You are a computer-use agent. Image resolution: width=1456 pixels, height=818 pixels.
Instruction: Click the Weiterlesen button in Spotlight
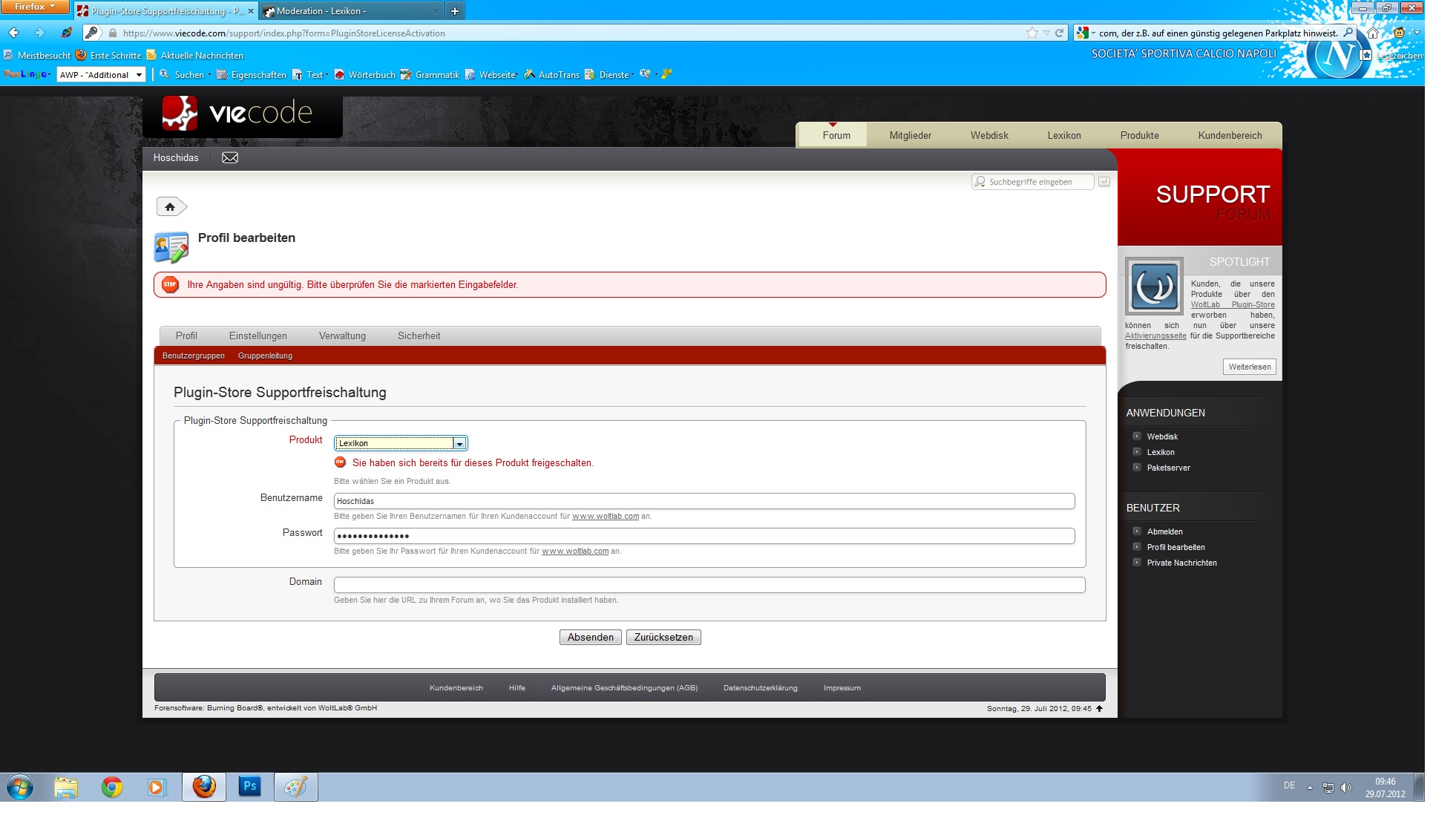(1249, 367)
